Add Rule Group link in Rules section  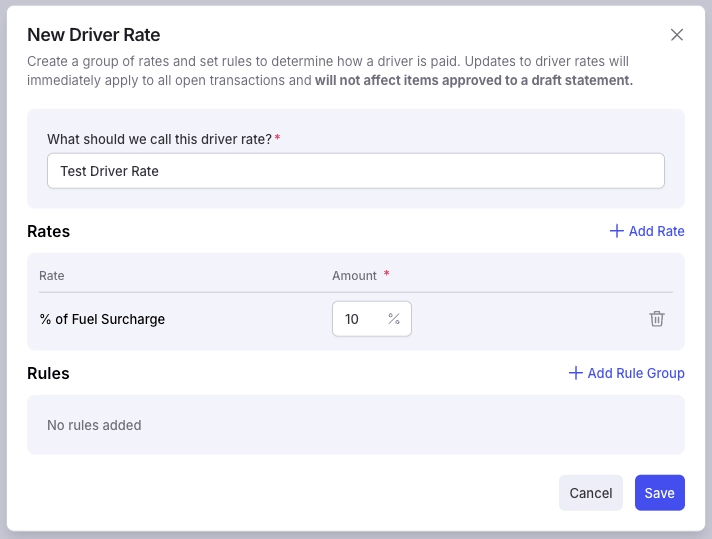[x=626, y=373]
